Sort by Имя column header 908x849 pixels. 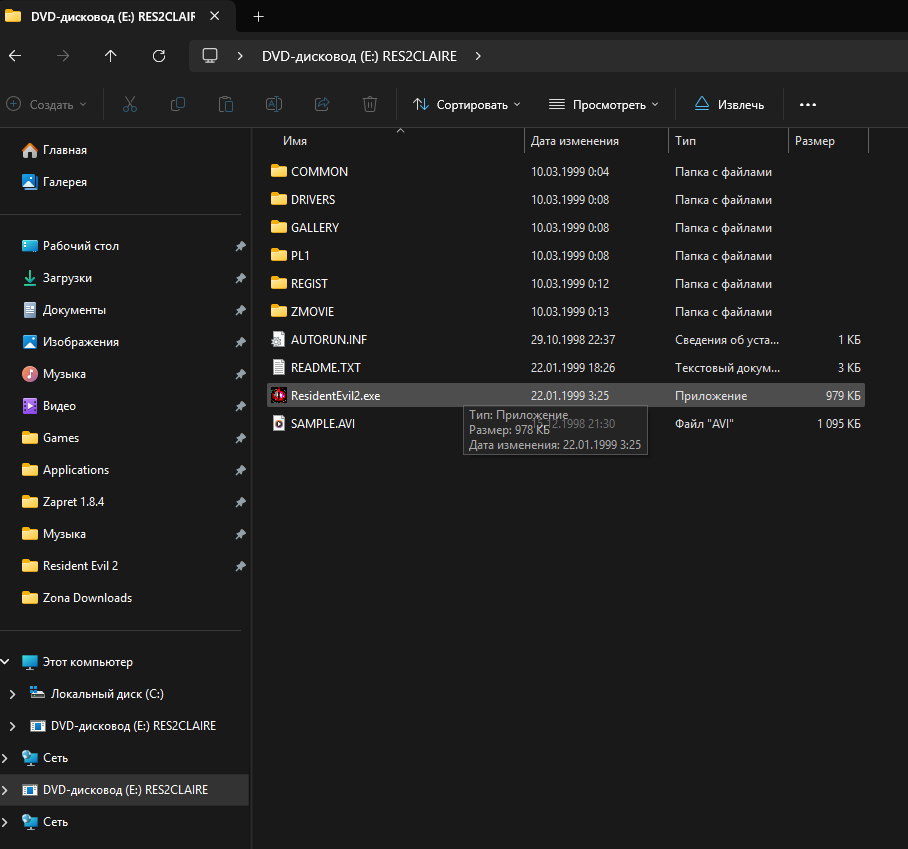[295, 141]
